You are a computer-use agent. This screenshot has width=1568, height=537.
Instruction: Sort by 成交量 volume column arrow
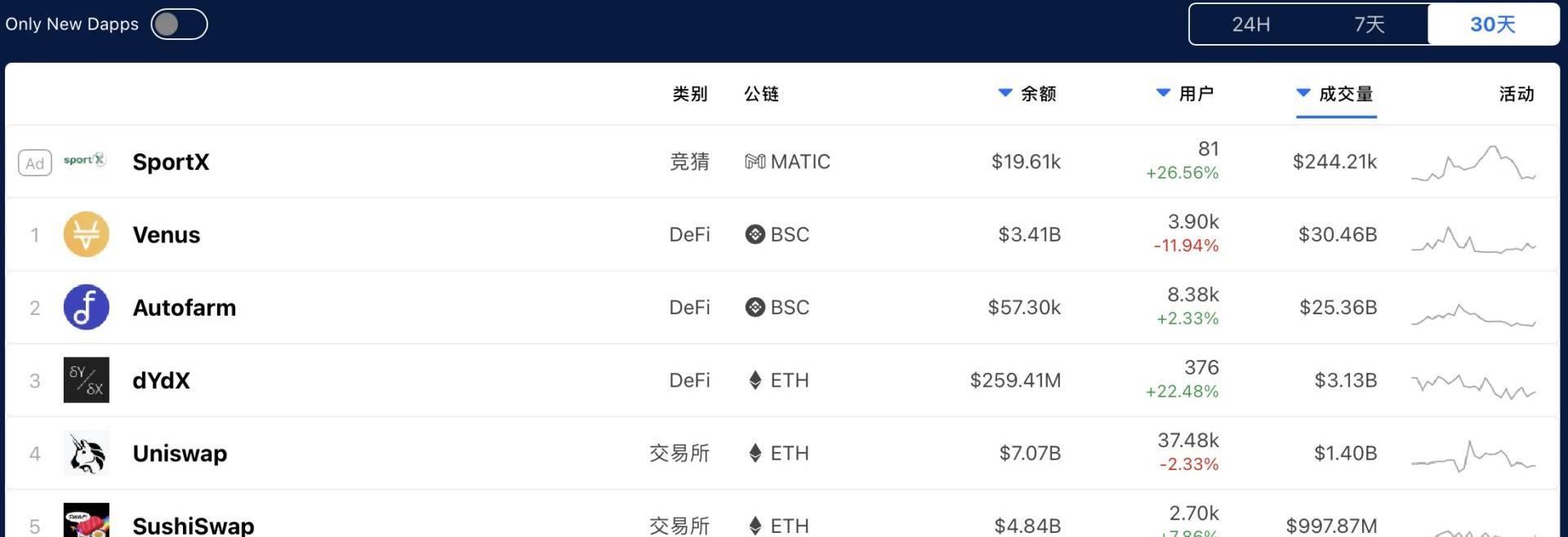(x=1303, y=93)
